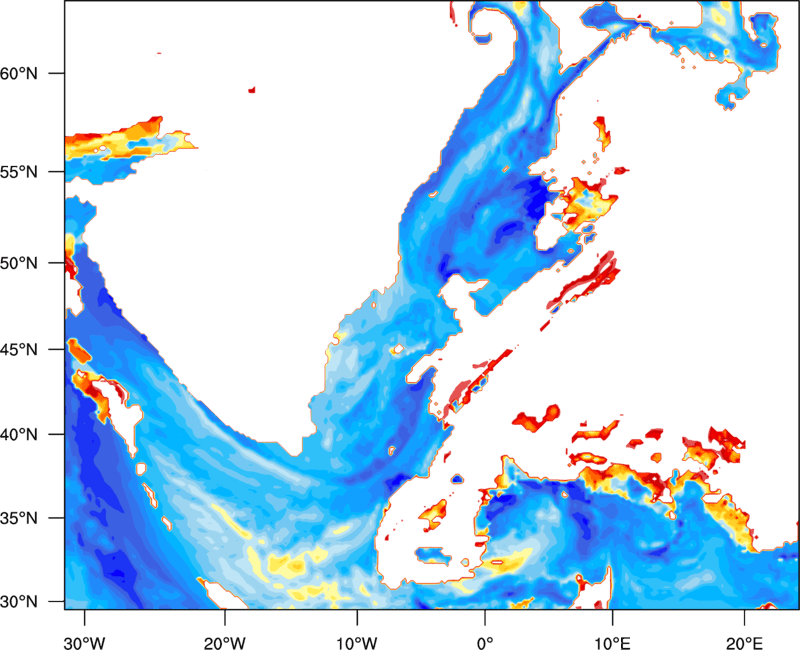Click the 40°N latitude label
The height and width of the screenshot is (650, 800).
click(19, 434)
